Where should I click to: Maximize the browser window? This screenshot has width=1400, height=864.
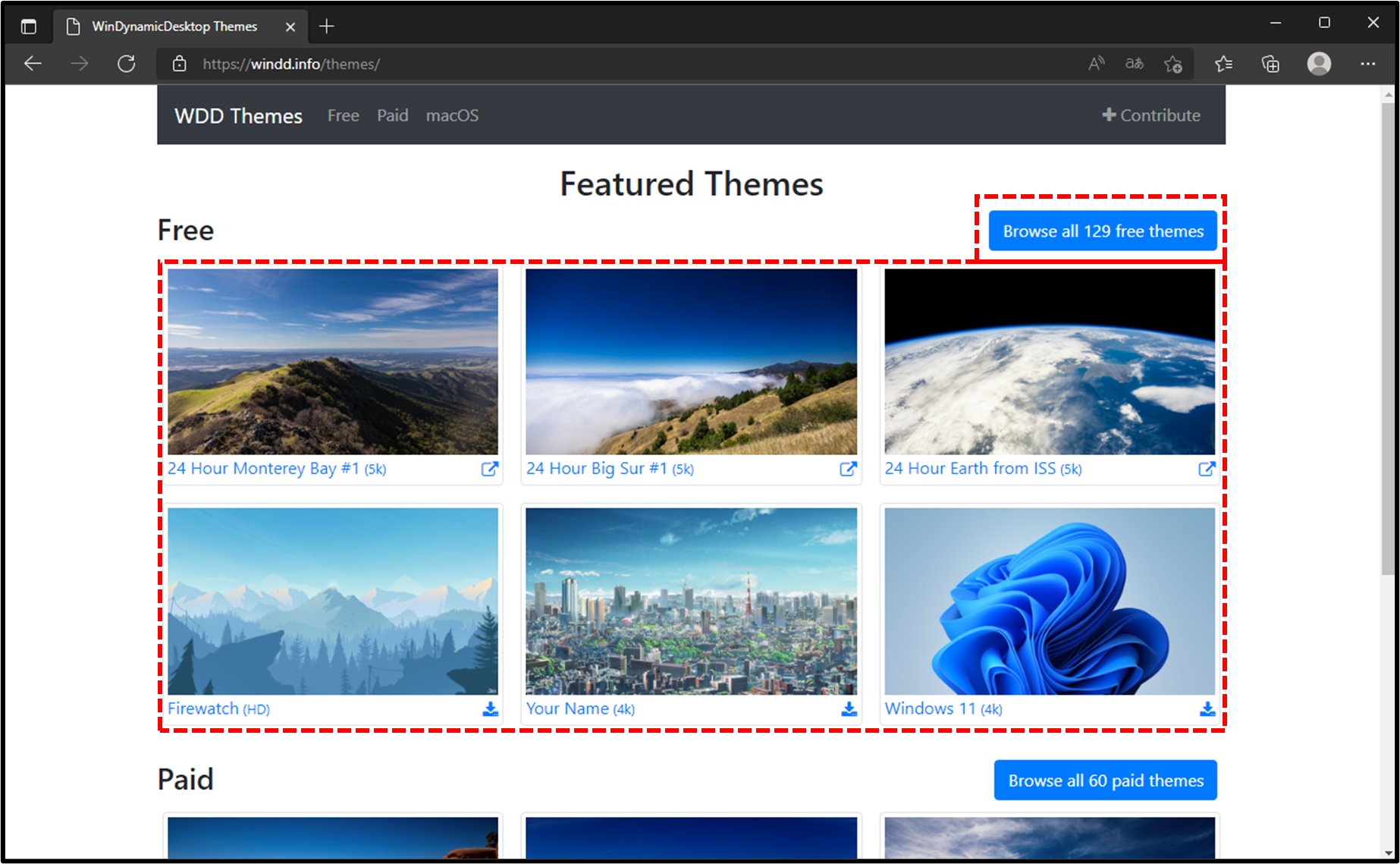coord(1324,23)
